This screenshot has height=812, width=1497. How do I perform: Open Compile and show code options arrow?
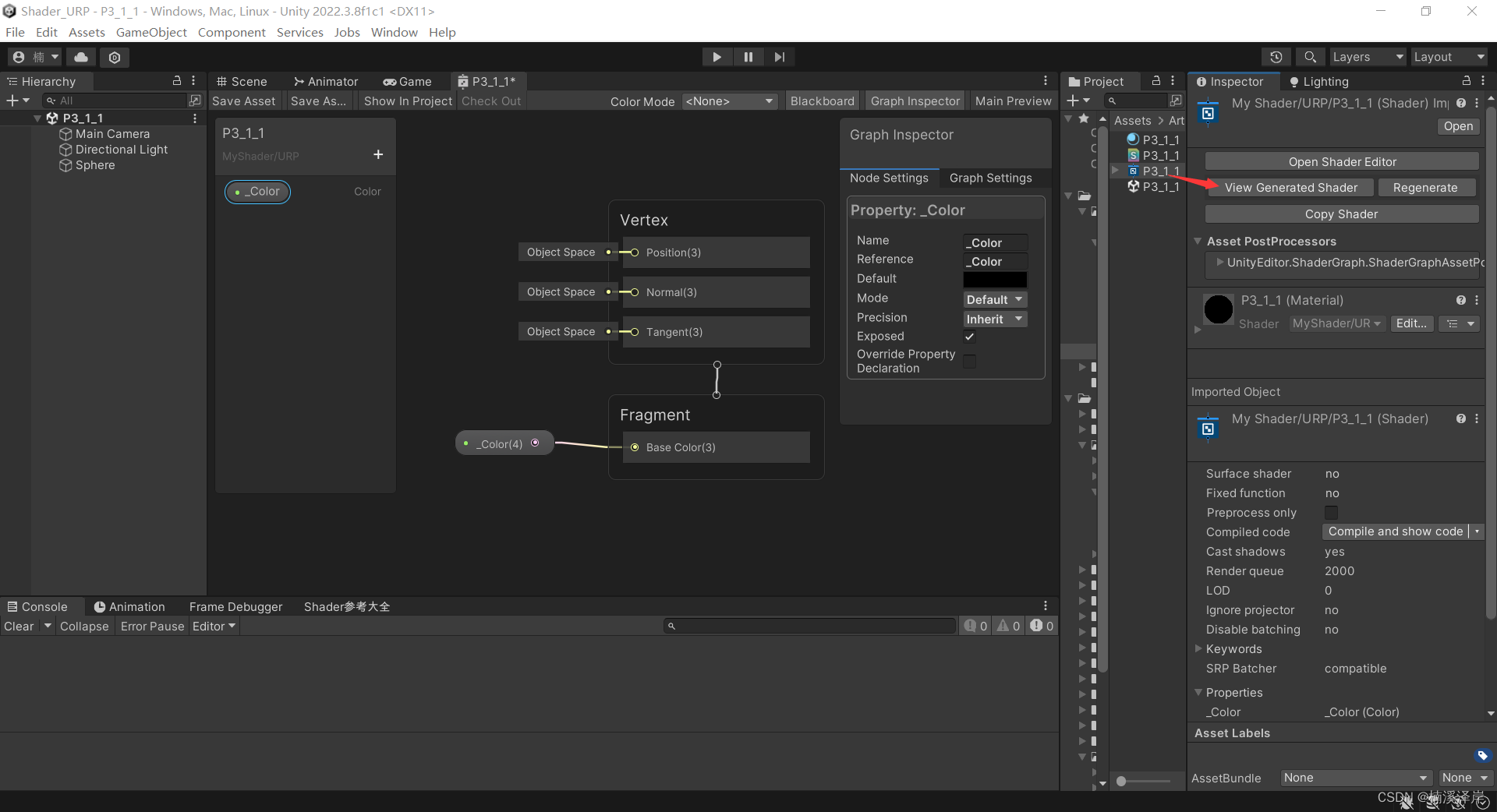[1477, 531]
